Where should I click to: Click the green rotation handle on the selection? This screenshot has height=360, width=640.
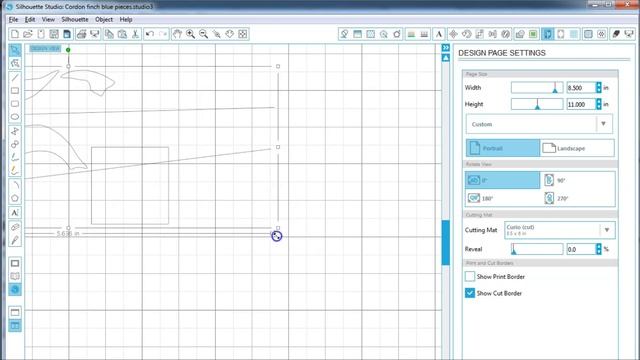68,50
